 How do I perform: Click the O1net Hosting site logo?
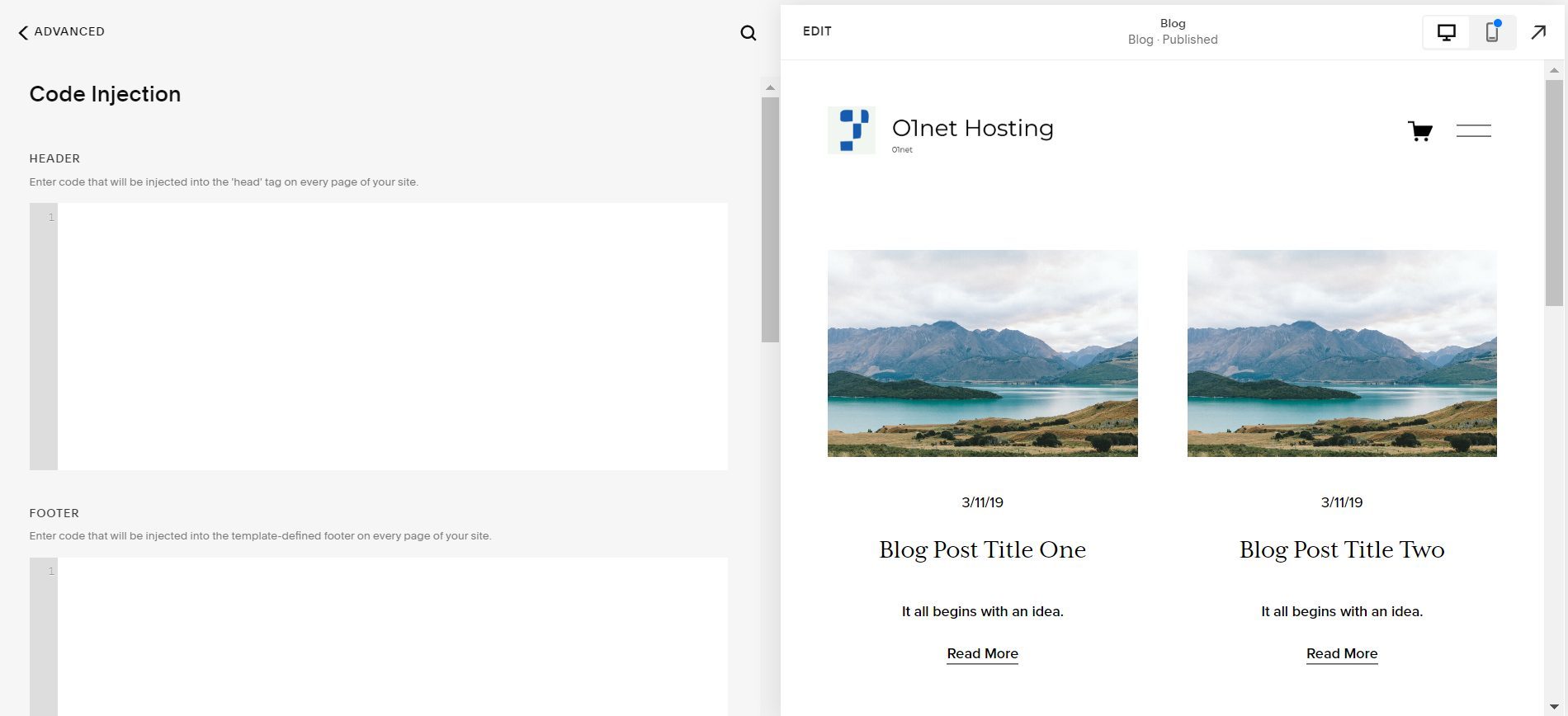click(851, 130)
